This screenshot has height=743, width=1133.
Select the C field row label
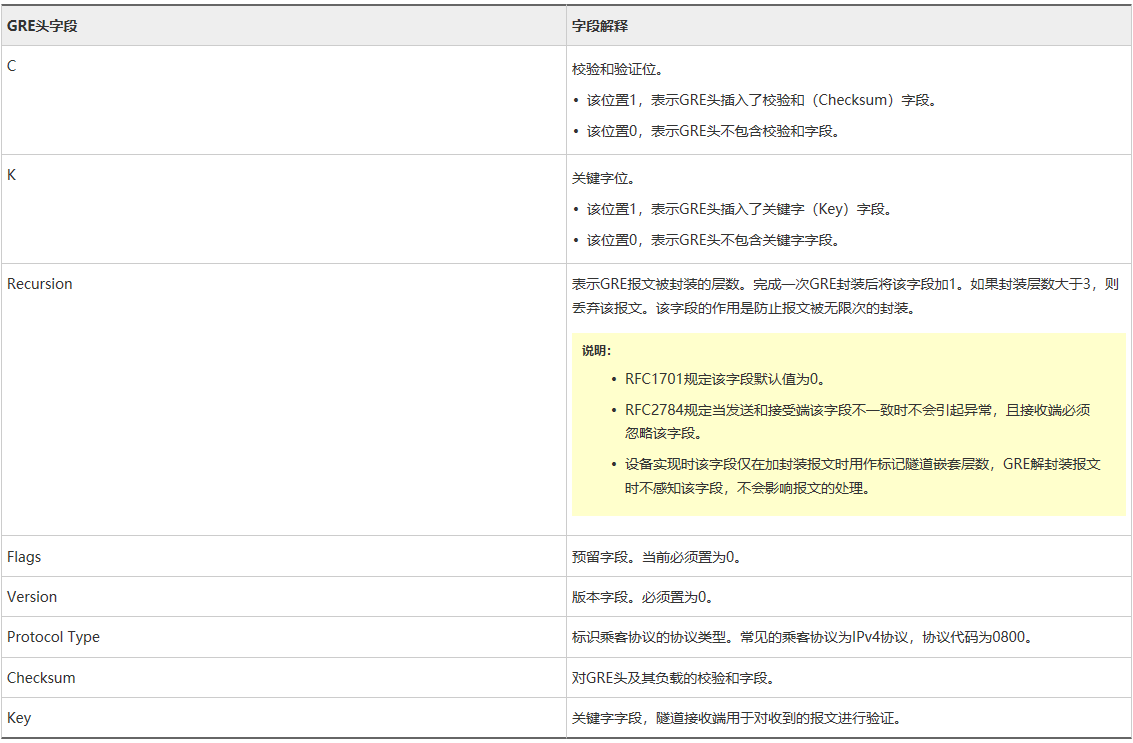point(10,66)
